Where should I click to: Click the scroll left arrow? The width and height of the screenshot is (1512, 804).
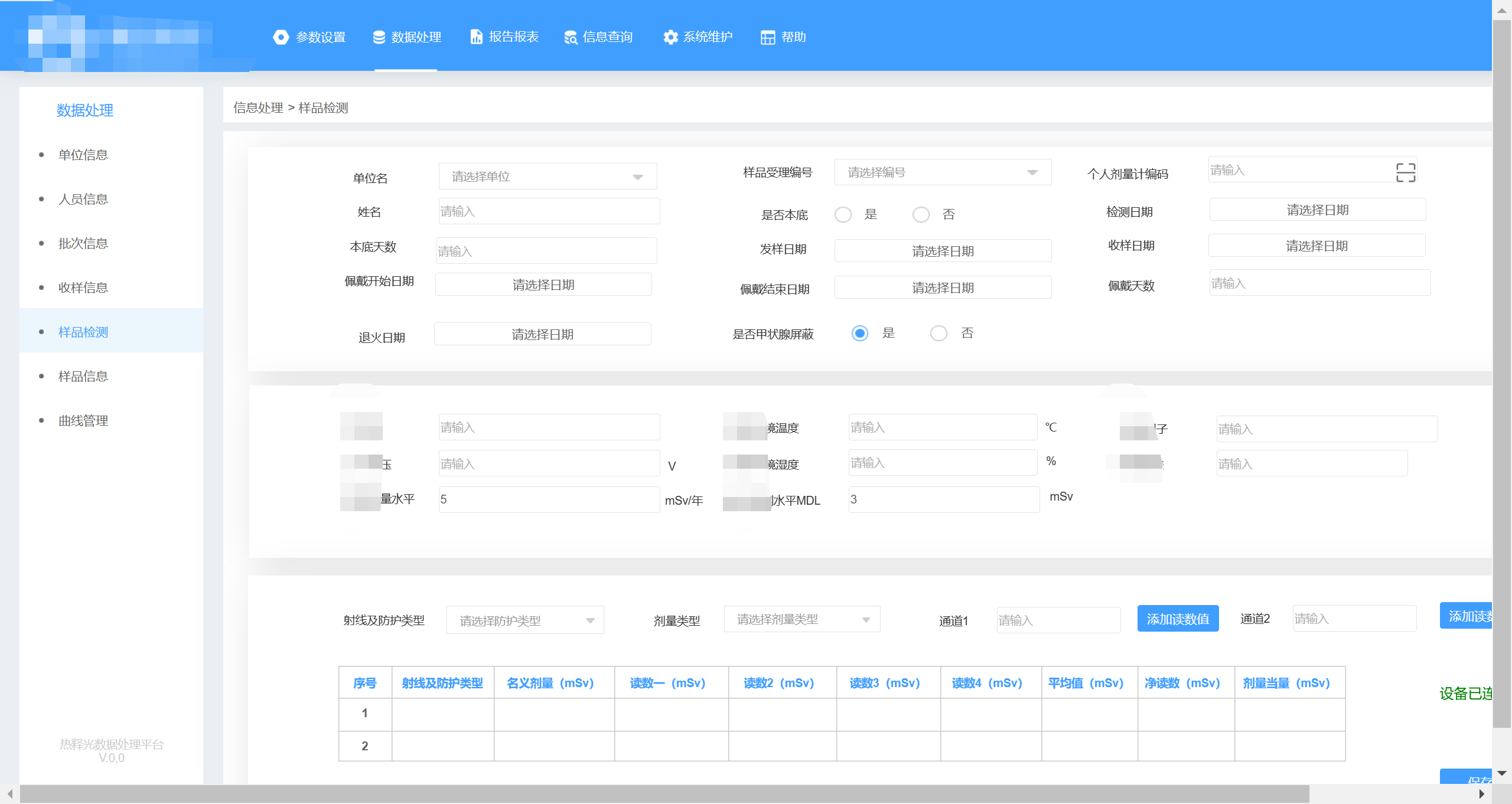tap(10, 794)
